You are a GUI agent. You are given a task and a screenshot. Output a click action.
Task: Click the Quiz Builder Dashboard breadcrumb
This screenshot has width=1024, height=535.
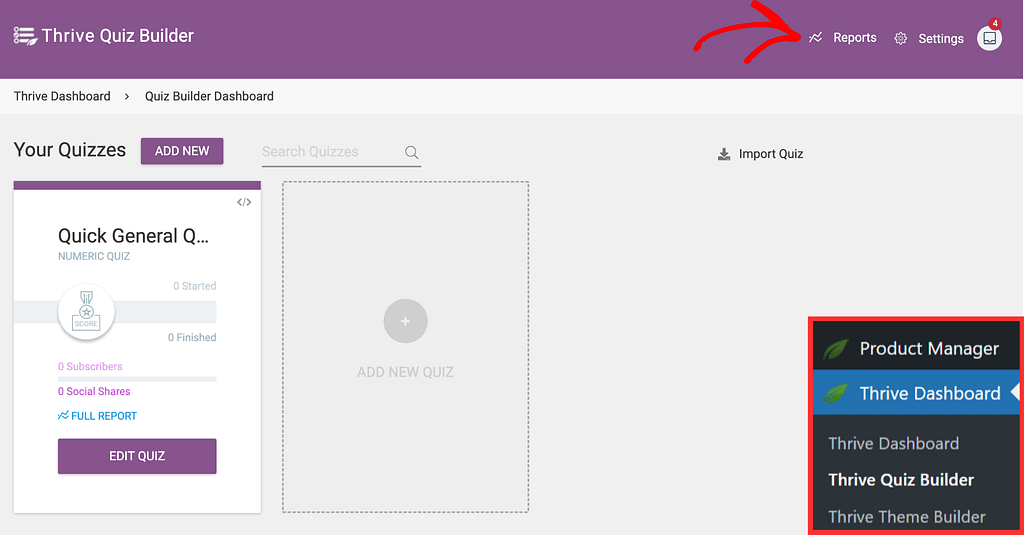[209, 96]
